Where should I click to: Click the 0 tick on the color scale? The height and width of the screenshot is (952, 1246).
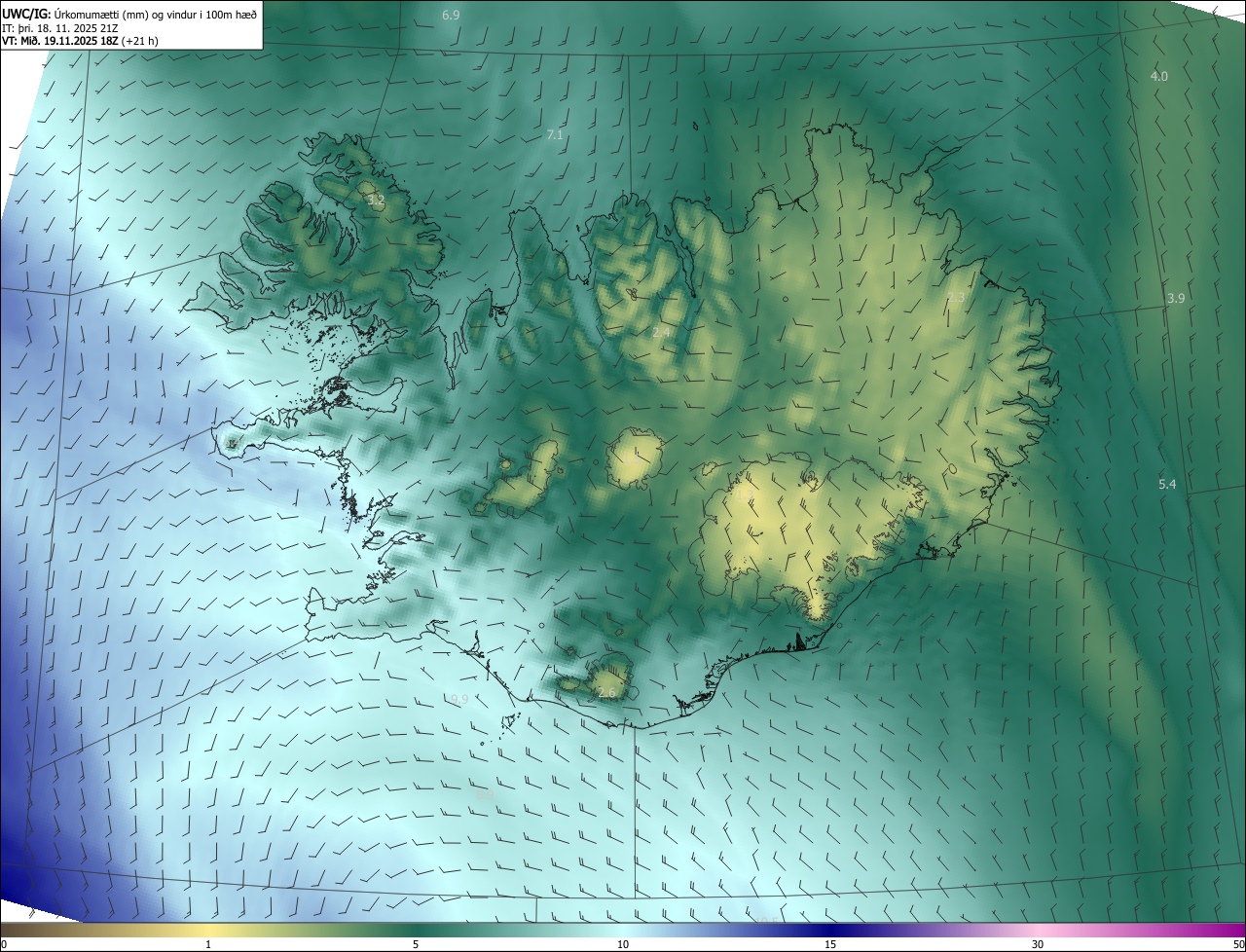(4, 944)
